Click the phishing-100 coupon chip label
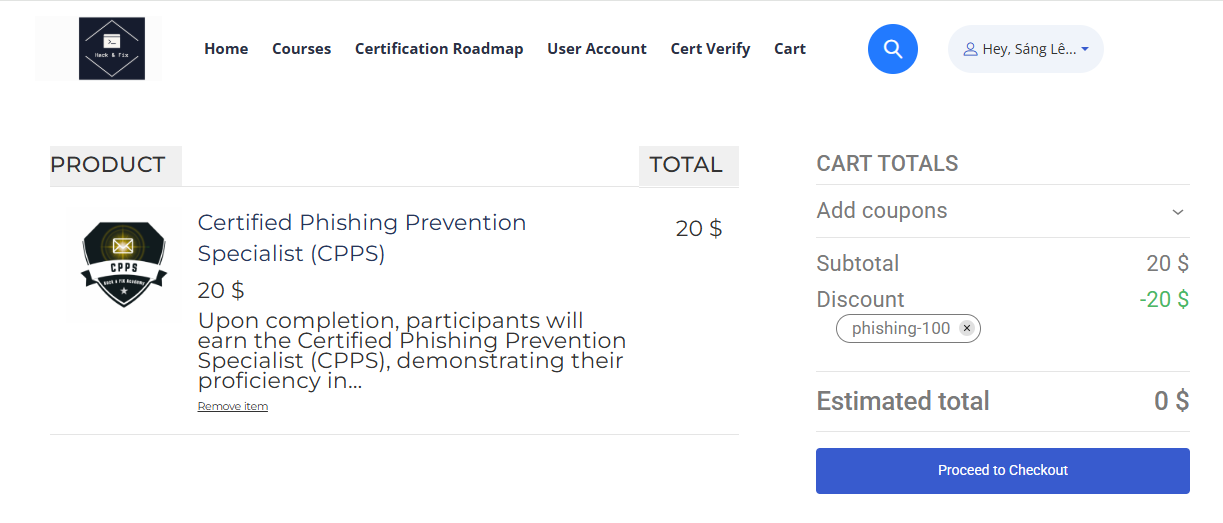 tap(901, 328)
